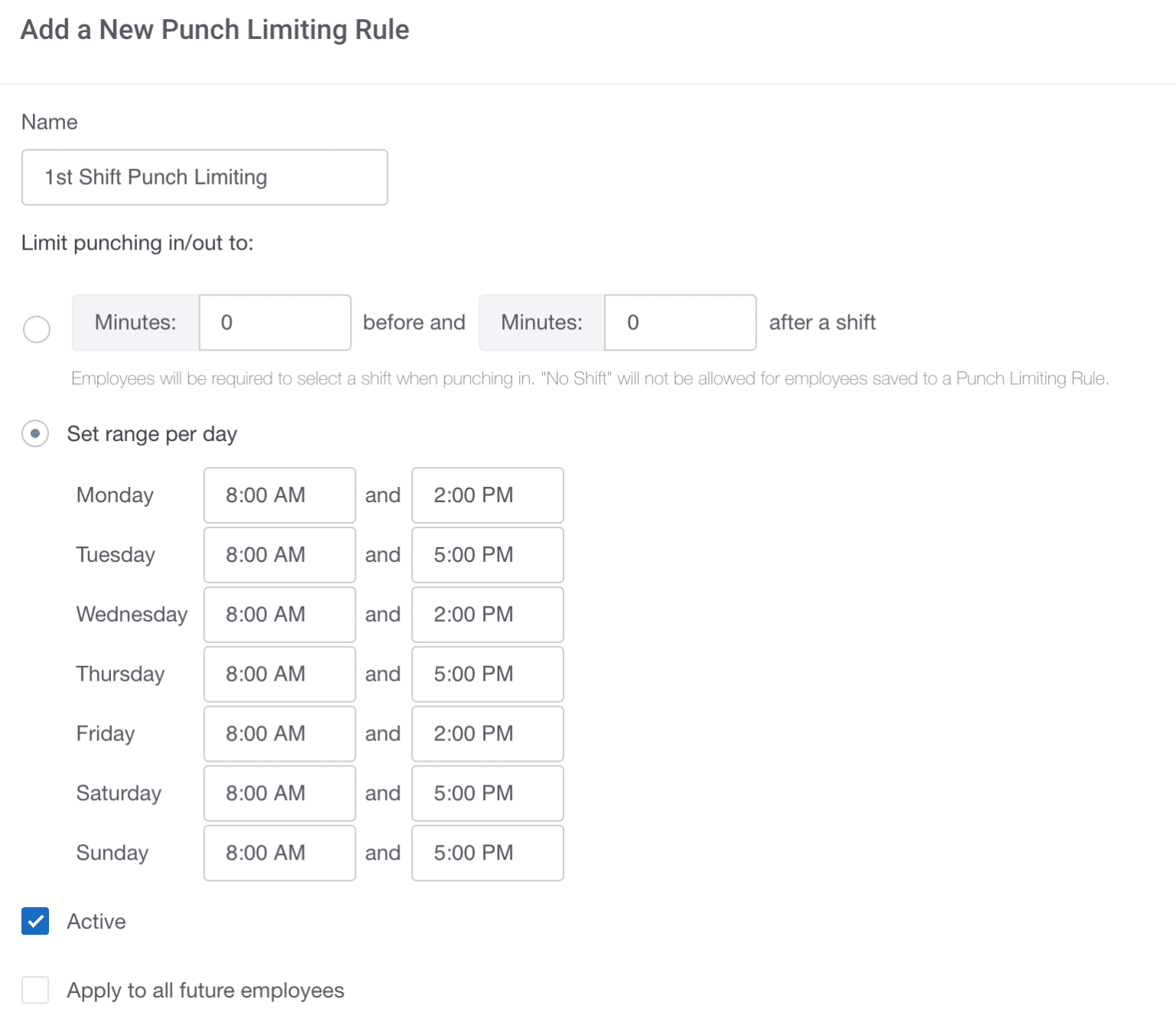
Task: Click Thursday's 8:00 AM start time
Action: pos(279,674)
